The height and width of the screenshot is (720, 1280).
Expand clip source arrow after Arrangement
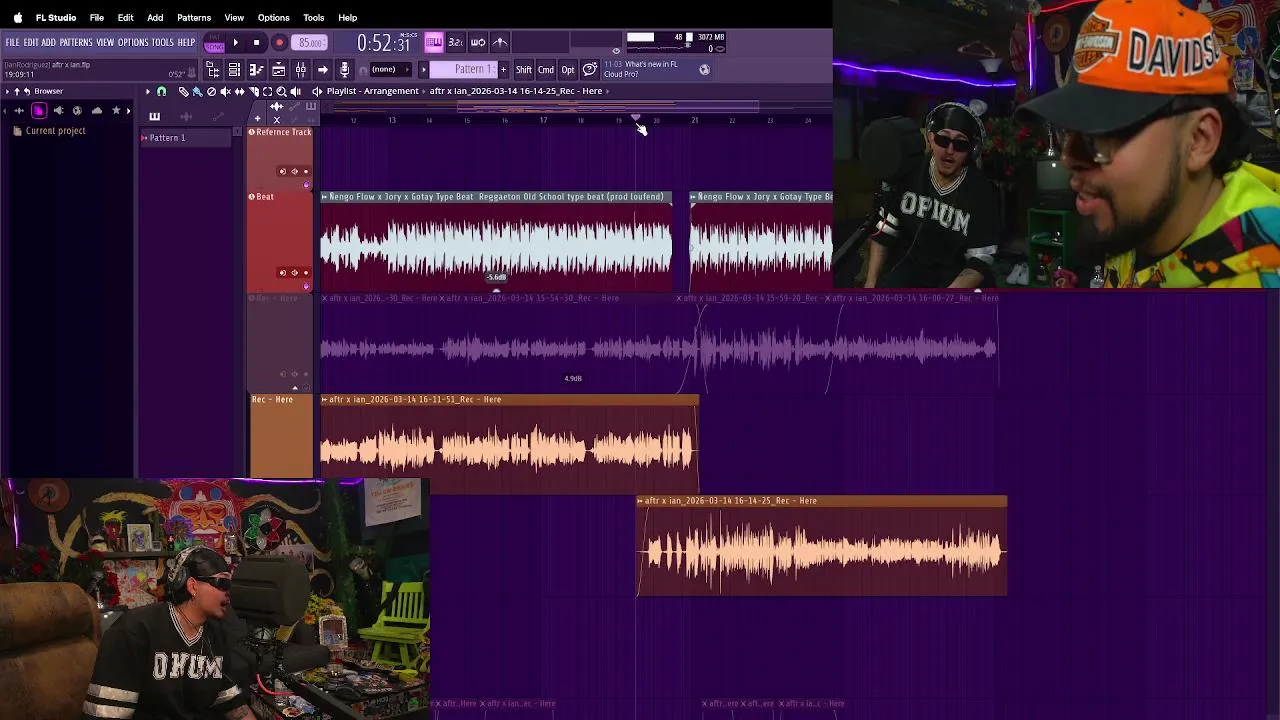(423, 91)
